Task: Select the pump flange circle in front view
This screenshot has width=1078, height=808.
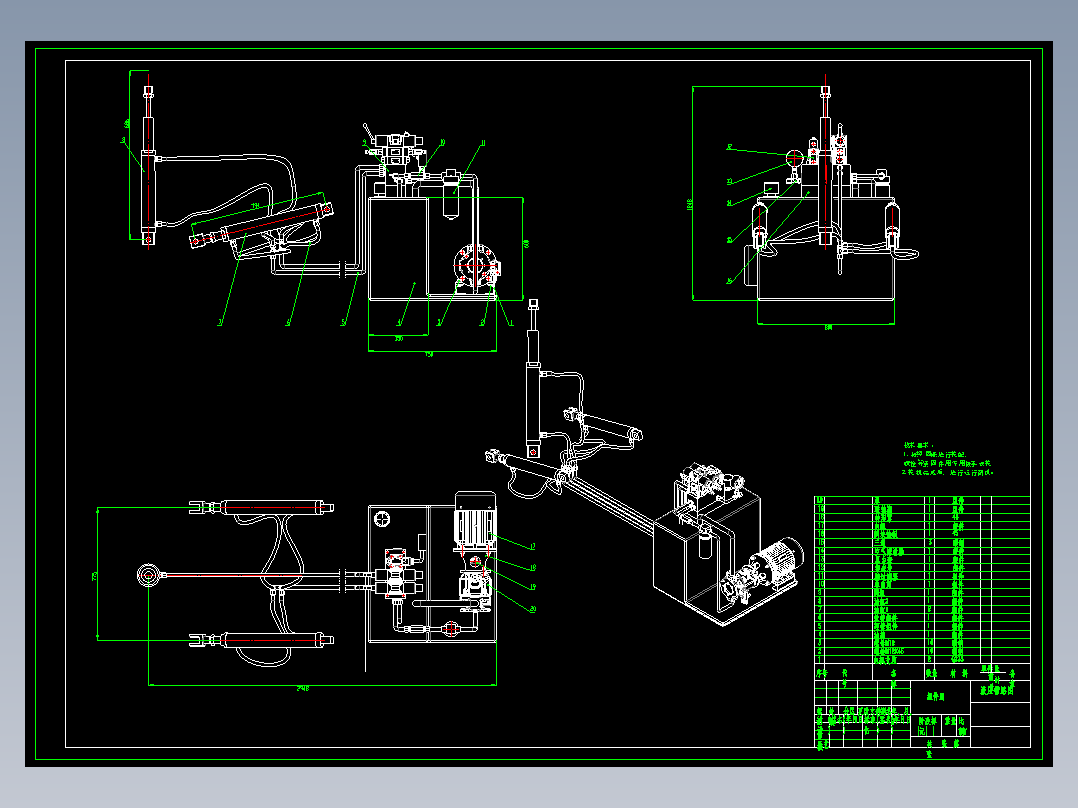Action: click(x=474, y=264)
